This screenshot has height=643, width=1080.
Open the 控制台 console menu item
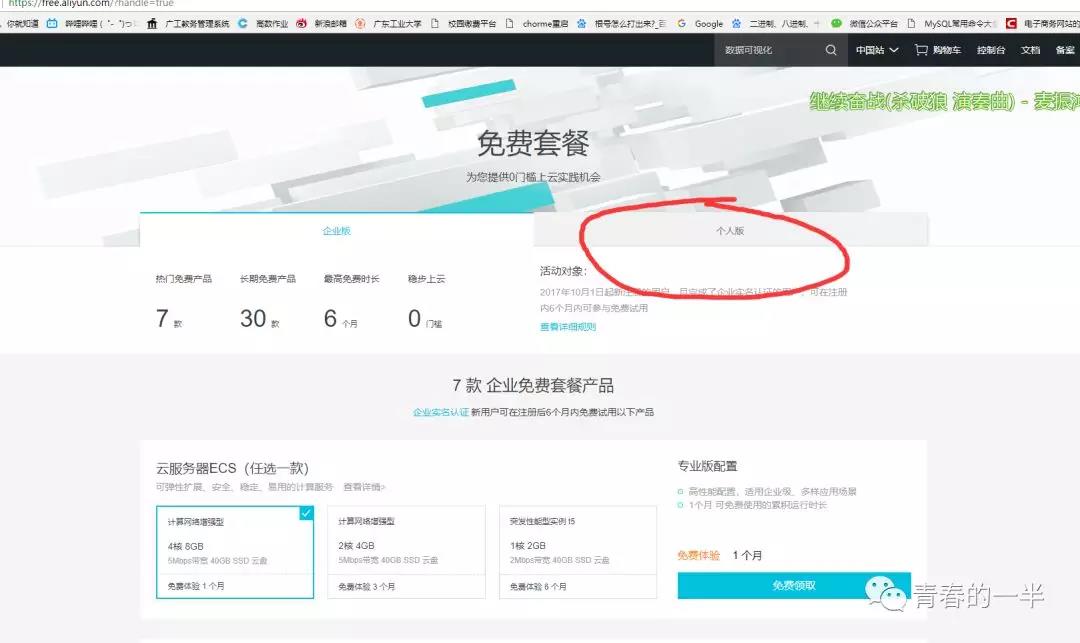click(990, 50)
